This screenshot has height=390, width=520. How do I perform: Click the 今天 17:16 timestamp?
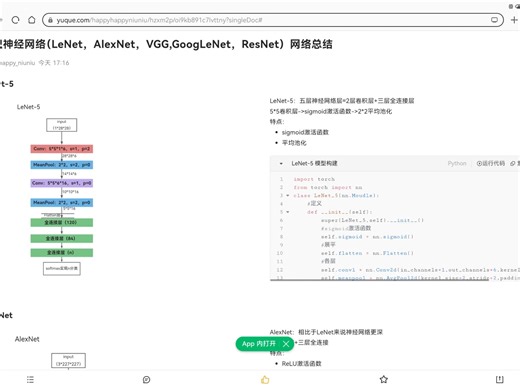click(54, 63)
